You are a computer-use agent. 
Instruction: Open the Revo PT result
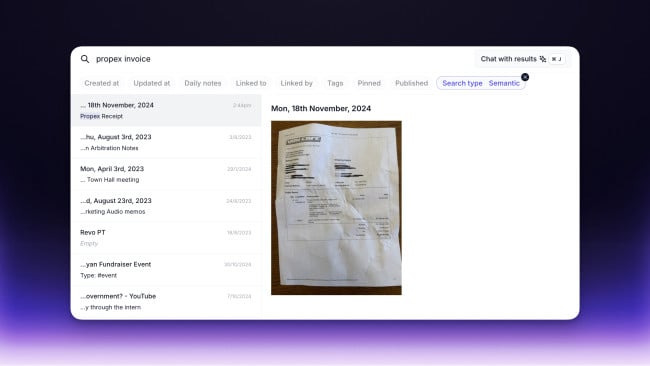(x=166, y=238)
